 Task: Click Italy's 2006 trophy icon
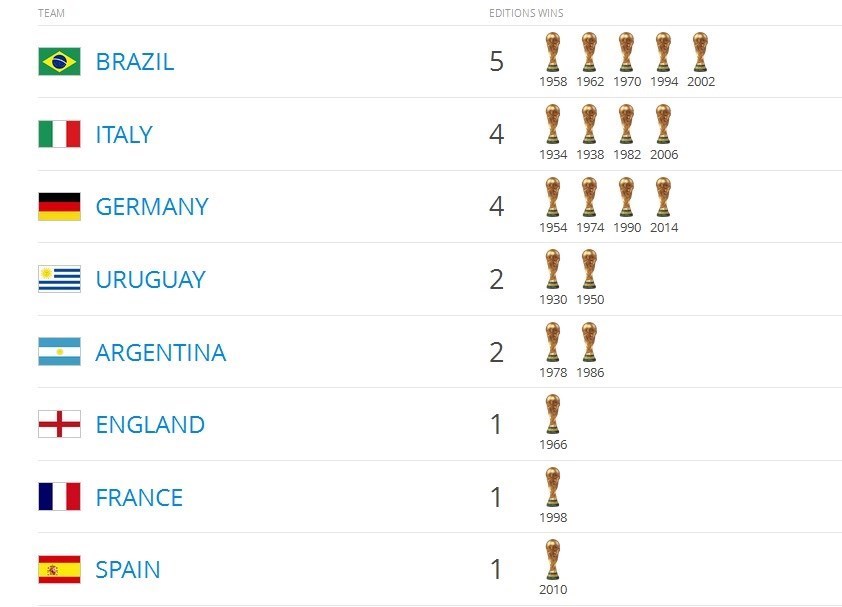663,124
